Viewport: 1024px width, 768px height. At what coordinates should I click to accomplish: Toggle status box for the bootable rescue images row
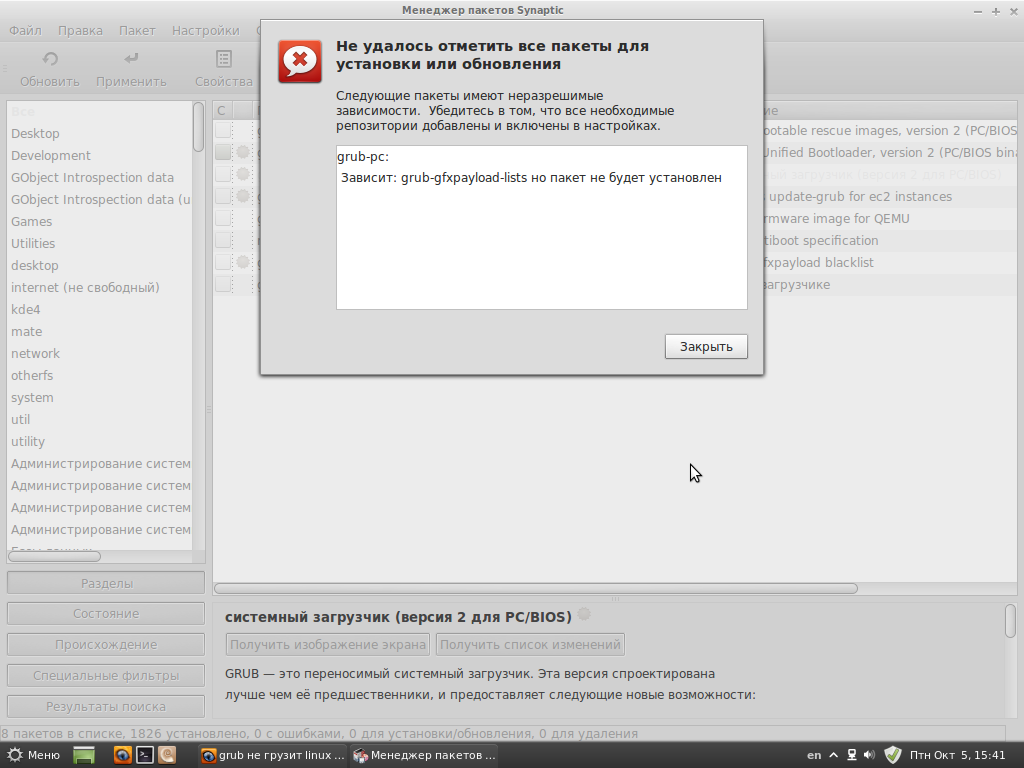[x=223, y=130]
